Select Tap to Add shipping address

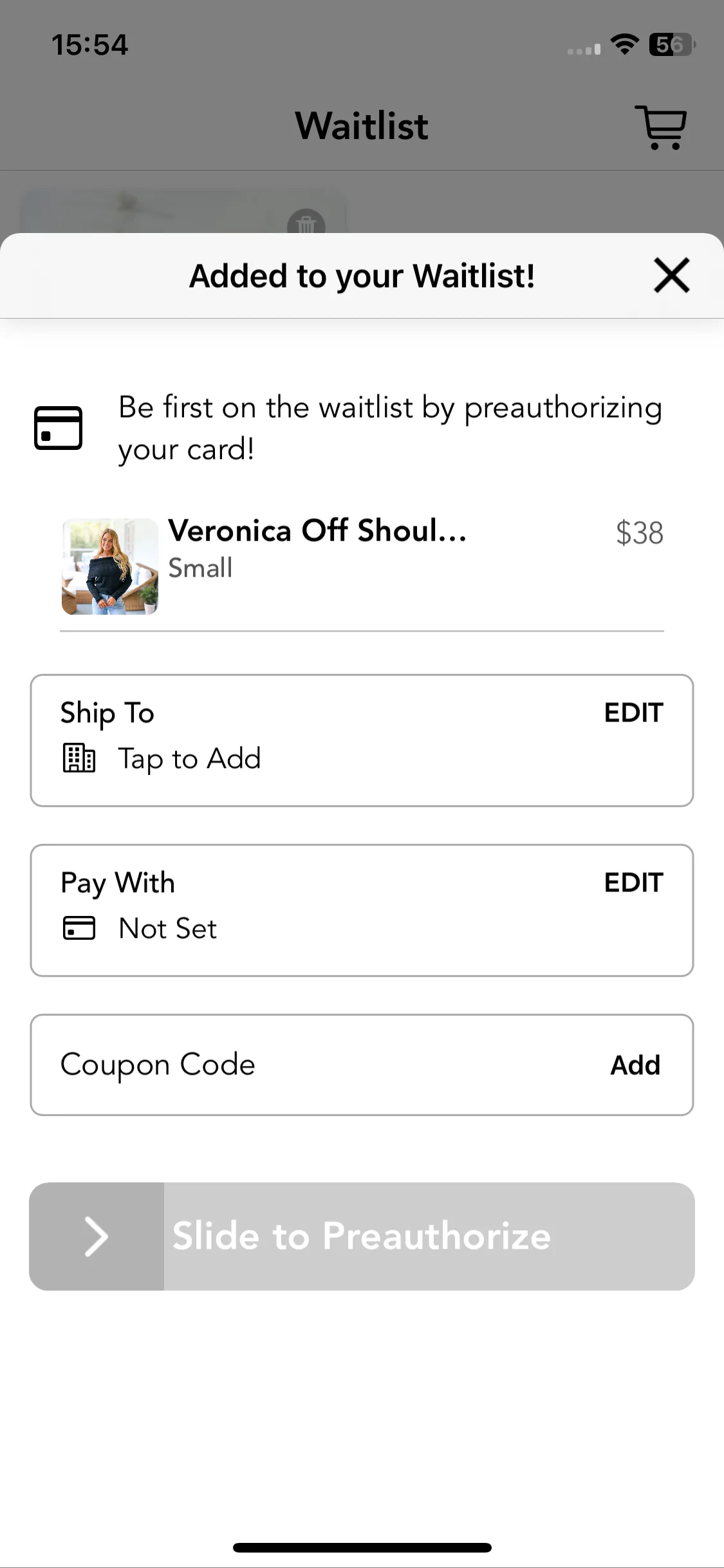189,759
